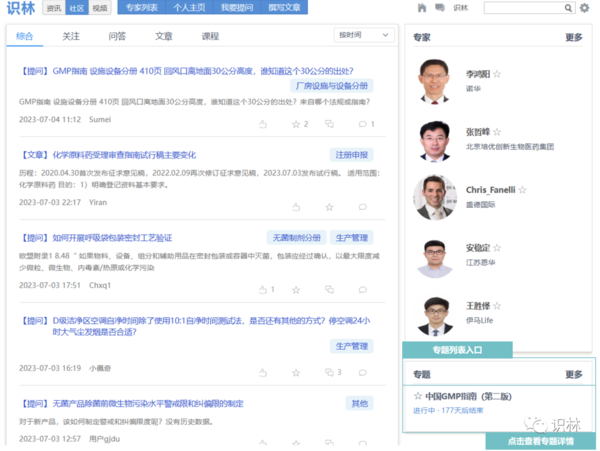Click the search magnifier icon

pos(568,8)
